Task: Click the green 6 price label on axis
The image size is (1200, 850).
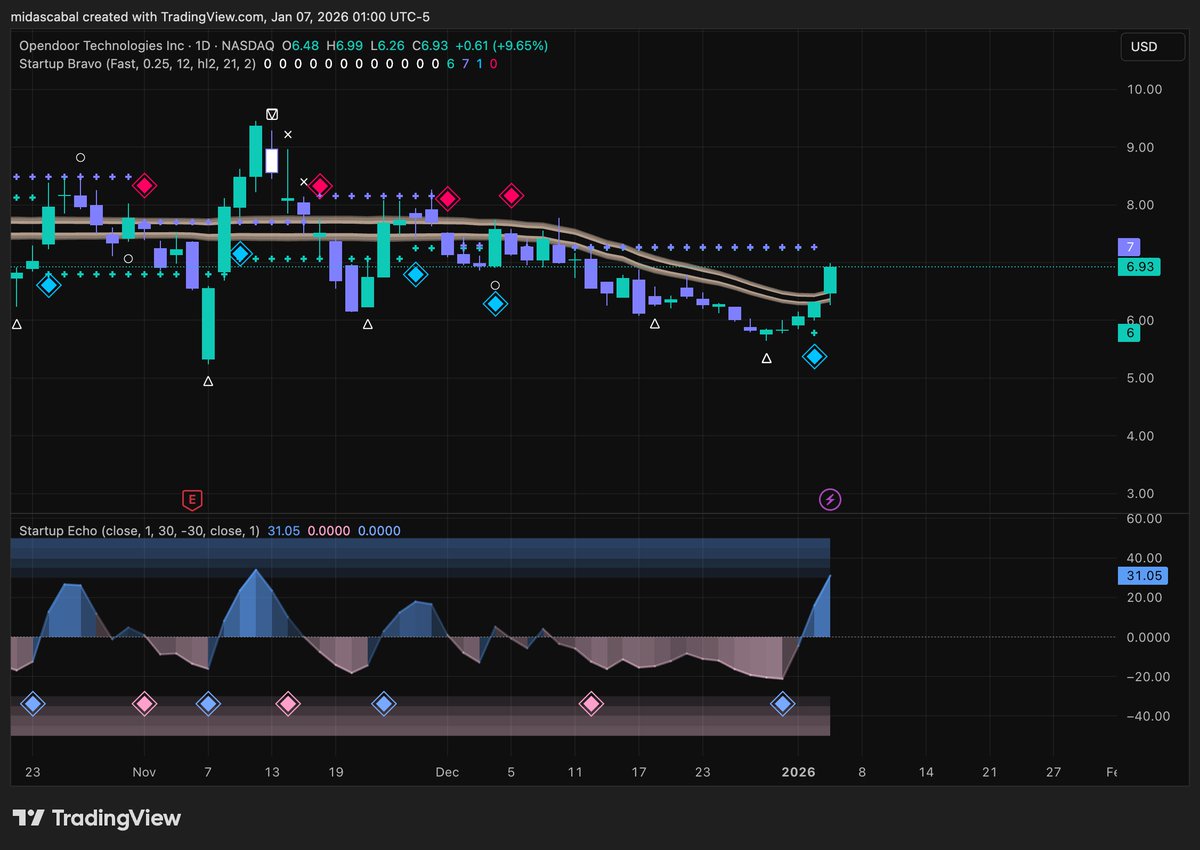Action: (1129, 334)
